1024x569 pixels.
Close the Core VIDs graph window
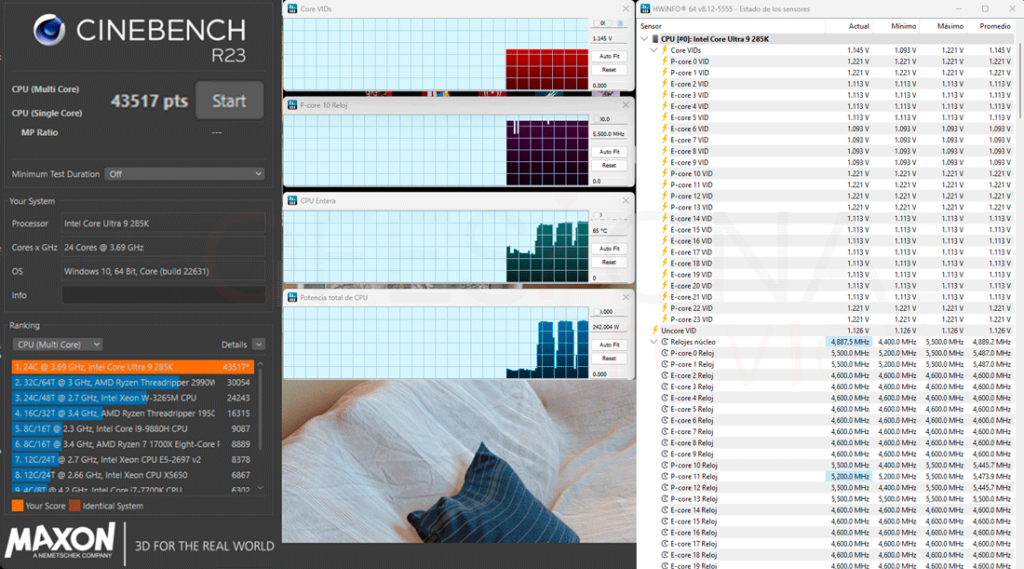tap(626, 8)
